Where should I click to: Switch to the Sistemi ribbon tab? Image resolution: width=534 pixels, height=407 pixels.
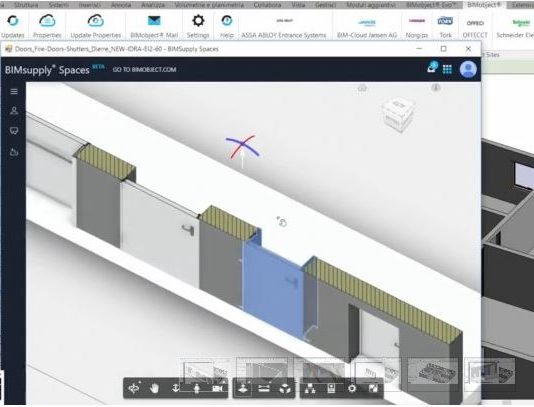[x=58, y=5]
